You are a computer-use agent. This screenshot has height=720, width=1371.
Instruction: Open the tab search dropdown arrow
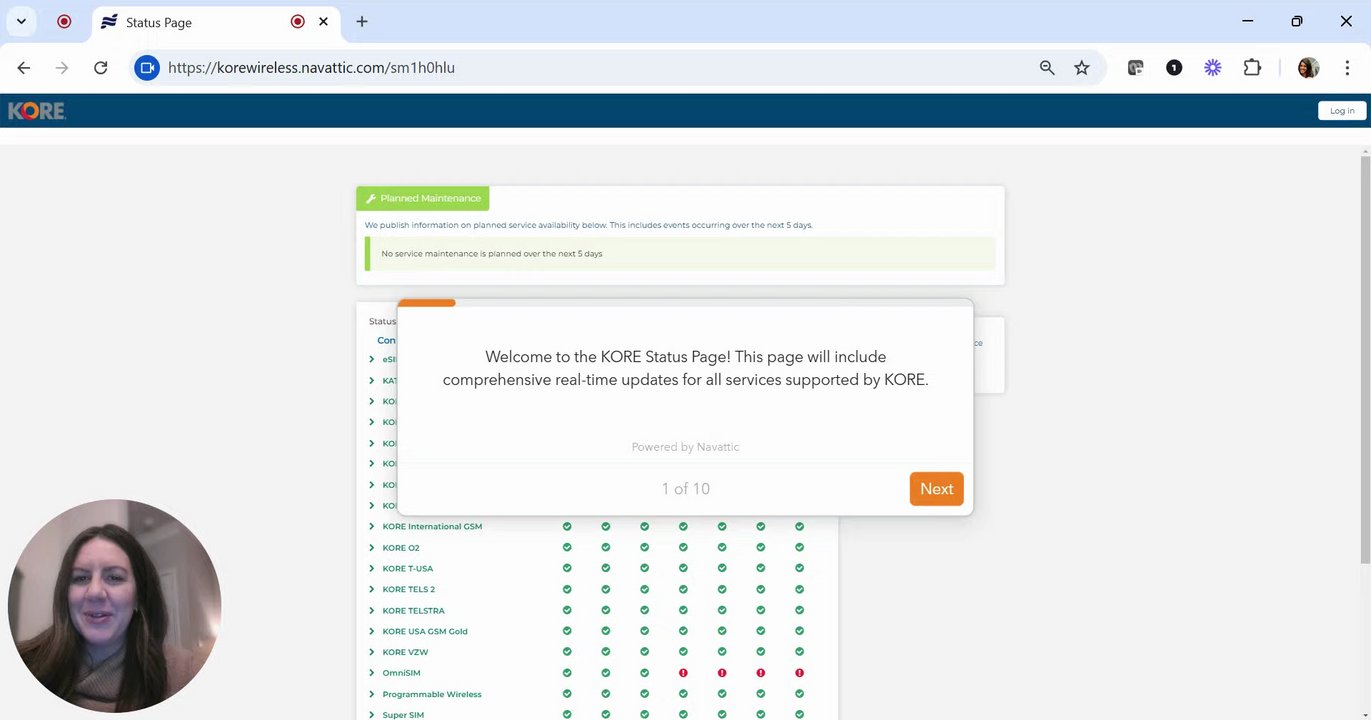(21, 21)
